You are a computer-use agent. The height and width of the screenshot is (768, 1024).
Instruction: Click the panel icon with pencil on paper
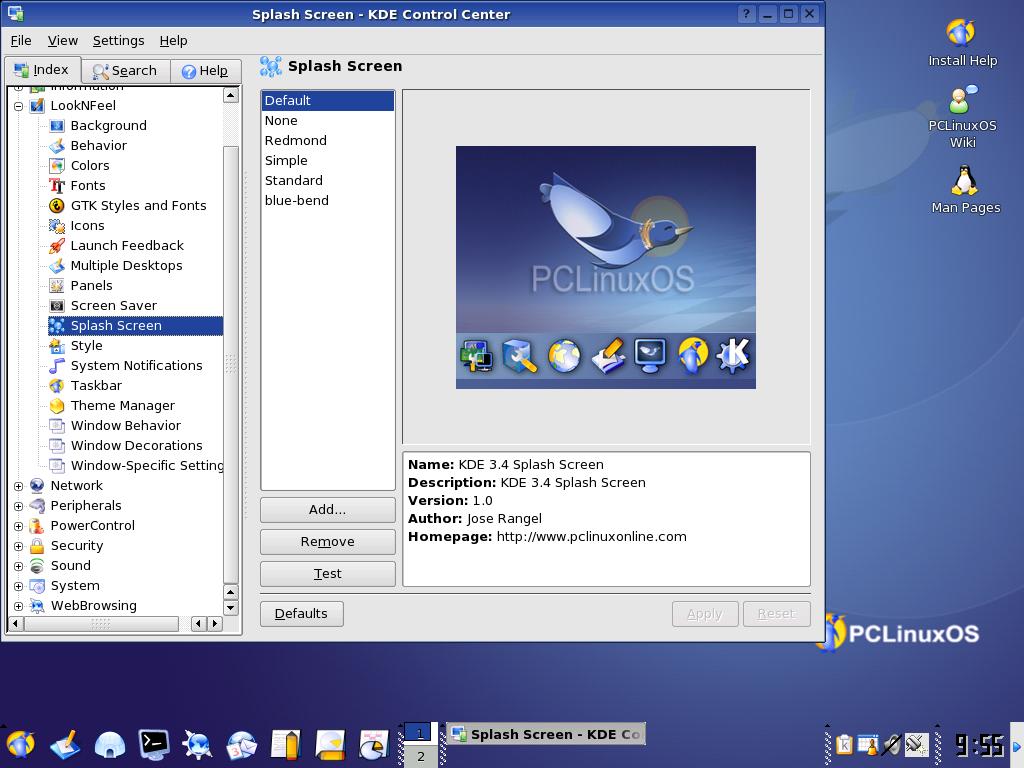click(65, 744)
